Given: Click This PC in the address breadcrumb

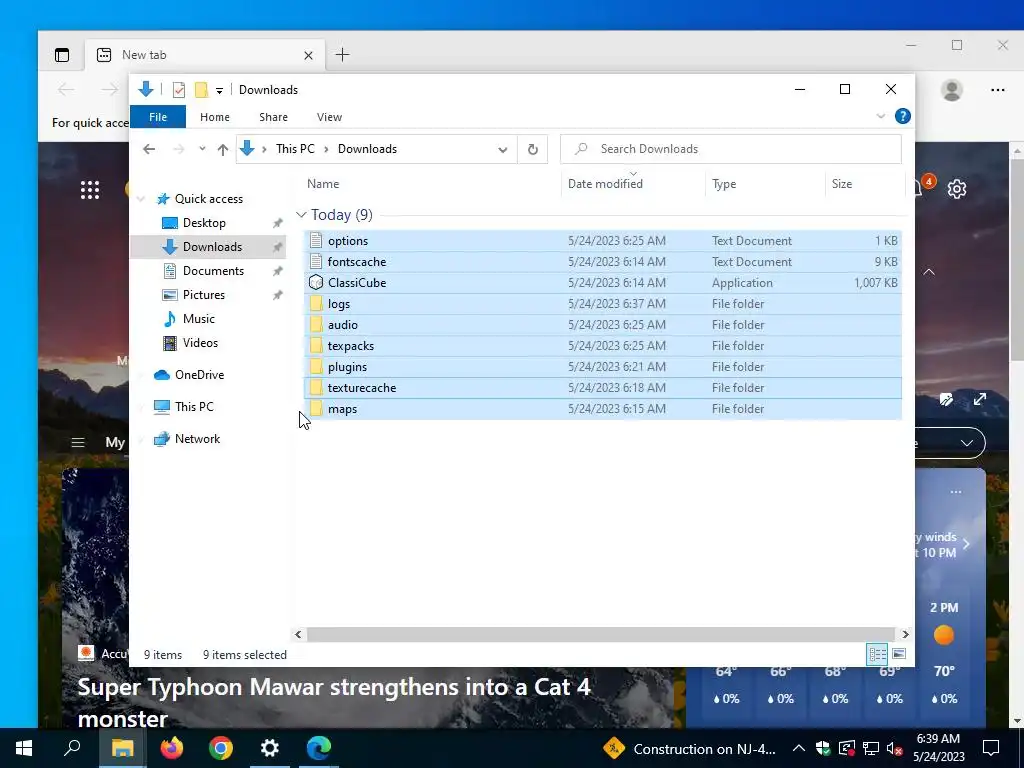Looking at the screenshot, I should pos(295,149).
